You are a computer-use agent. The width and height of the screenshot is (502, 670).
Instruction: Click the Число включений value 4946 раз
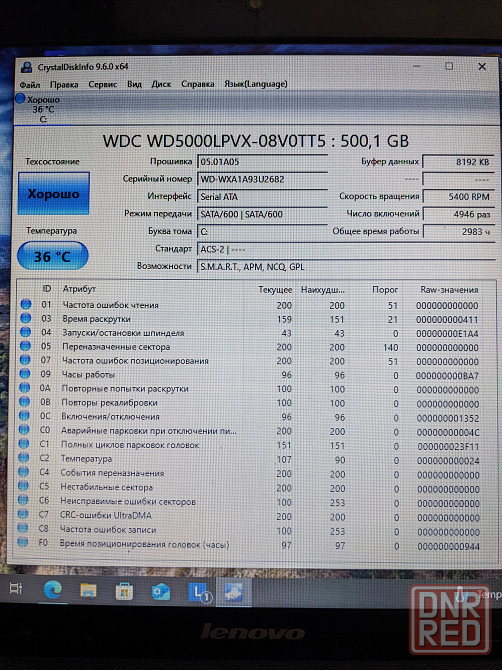click(458, 214)
